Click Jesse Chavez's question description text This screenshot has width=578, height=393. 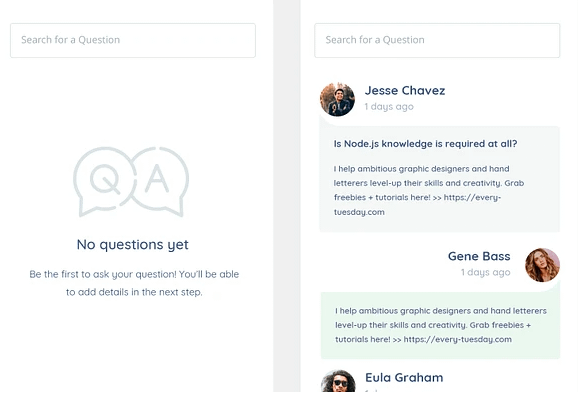[429, 190]
